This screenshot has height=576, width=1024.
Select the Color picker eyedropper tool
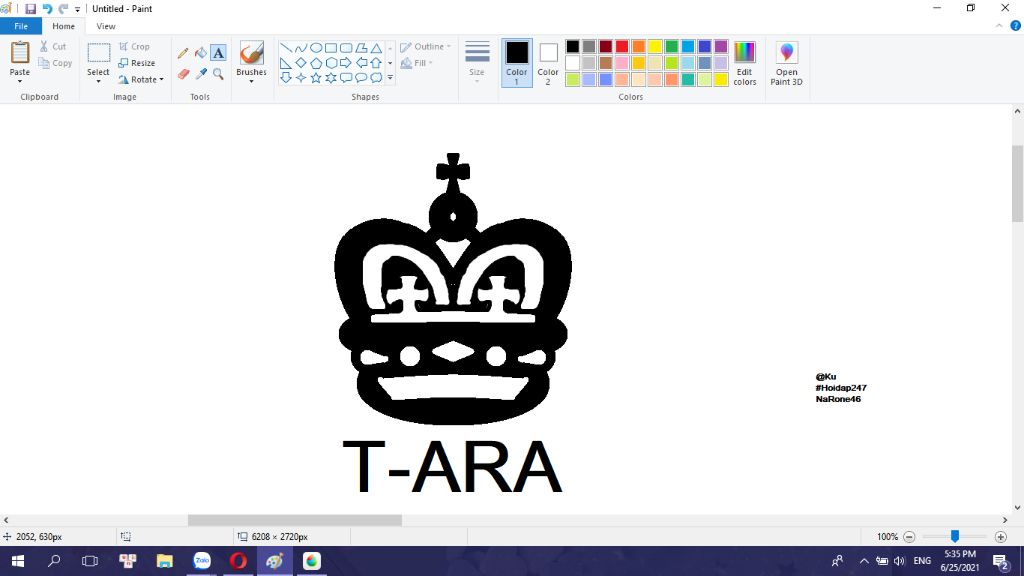click(200, 74)
